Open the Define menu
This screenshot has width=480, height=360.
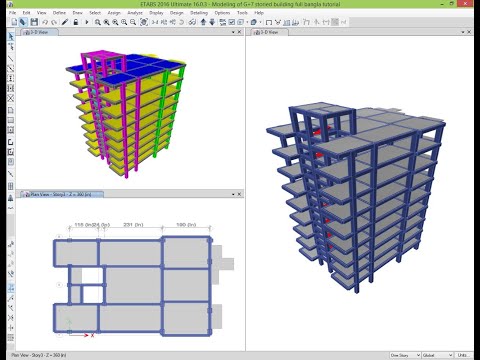(59, 13)
